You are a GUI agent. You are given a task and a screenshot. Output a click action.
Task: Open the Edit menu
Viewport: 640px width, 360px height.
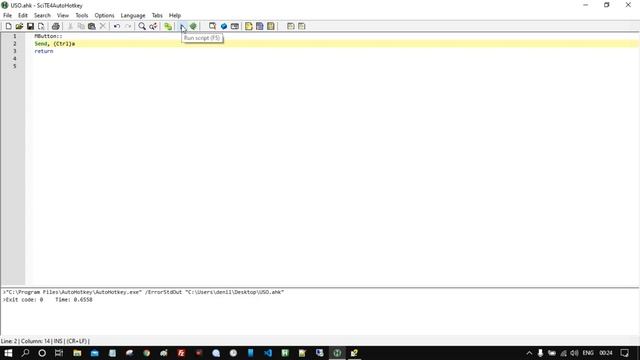23,16
